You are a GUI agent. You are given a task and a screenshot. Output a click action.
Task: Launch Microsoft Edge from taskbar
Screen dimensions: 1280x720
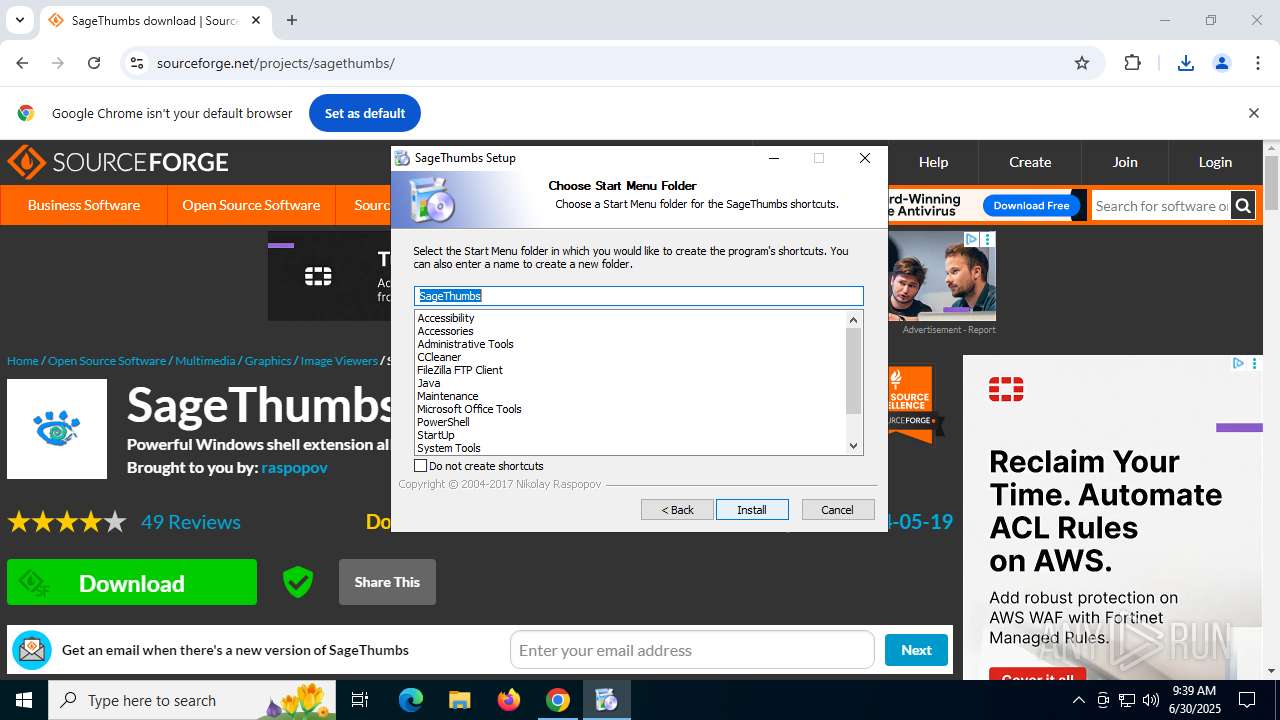[411, 700]
